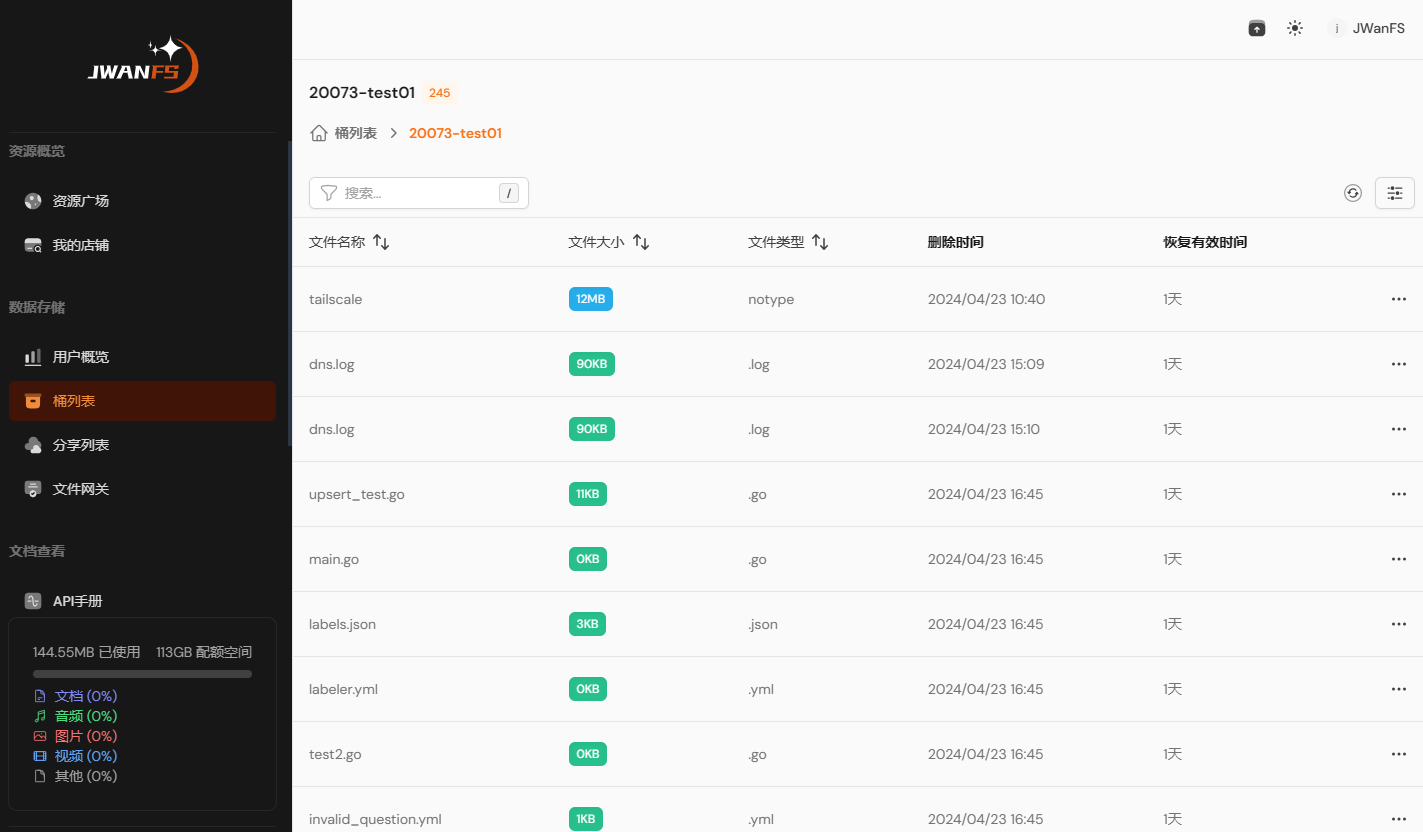Open more actions for test2.go row
The height and width of the screenshot is (832, 1423).
click(x=1399, y=754)
